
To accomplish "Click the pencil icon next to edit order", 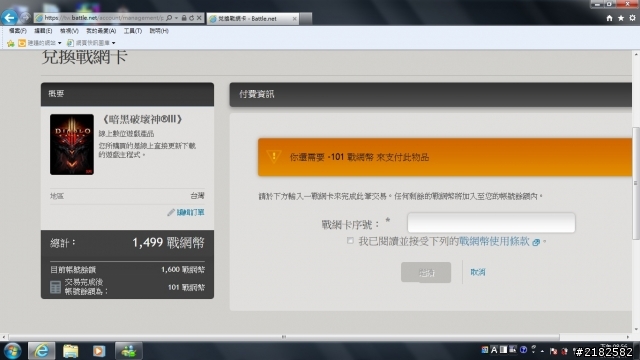I will pos(171,212).
